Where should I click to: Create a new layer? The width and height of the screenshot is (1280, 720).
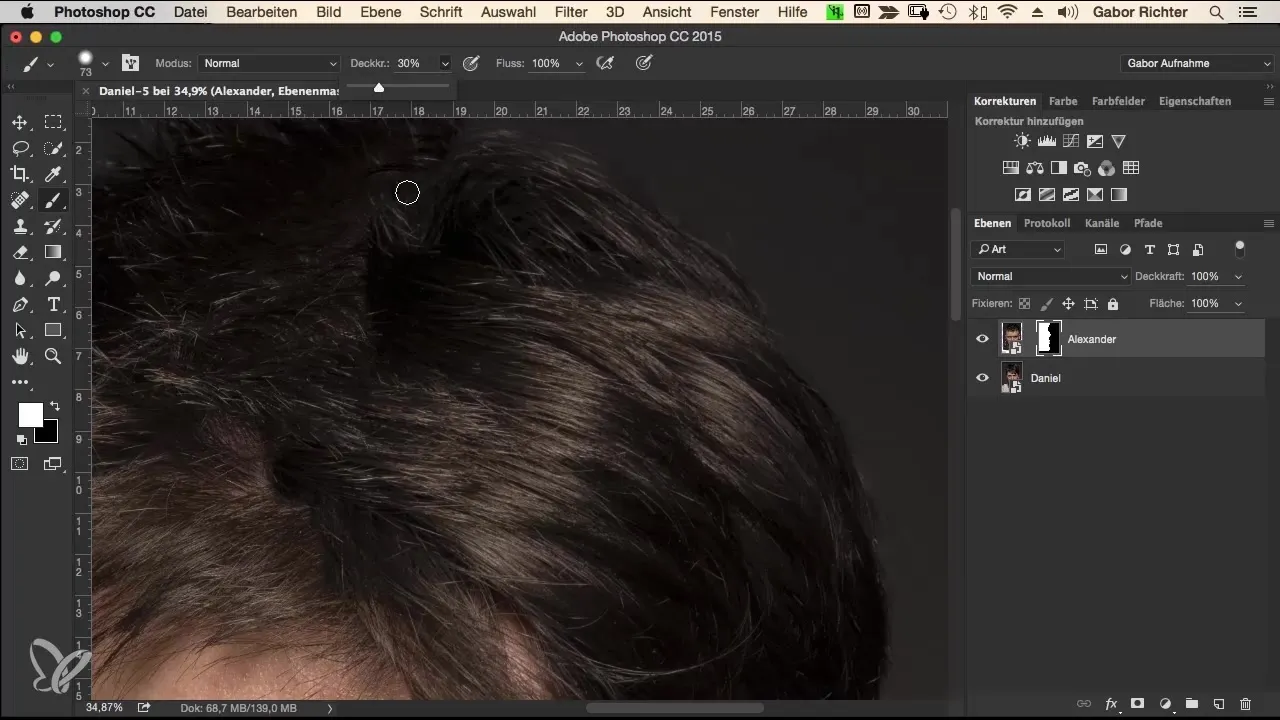[1218, 704]
